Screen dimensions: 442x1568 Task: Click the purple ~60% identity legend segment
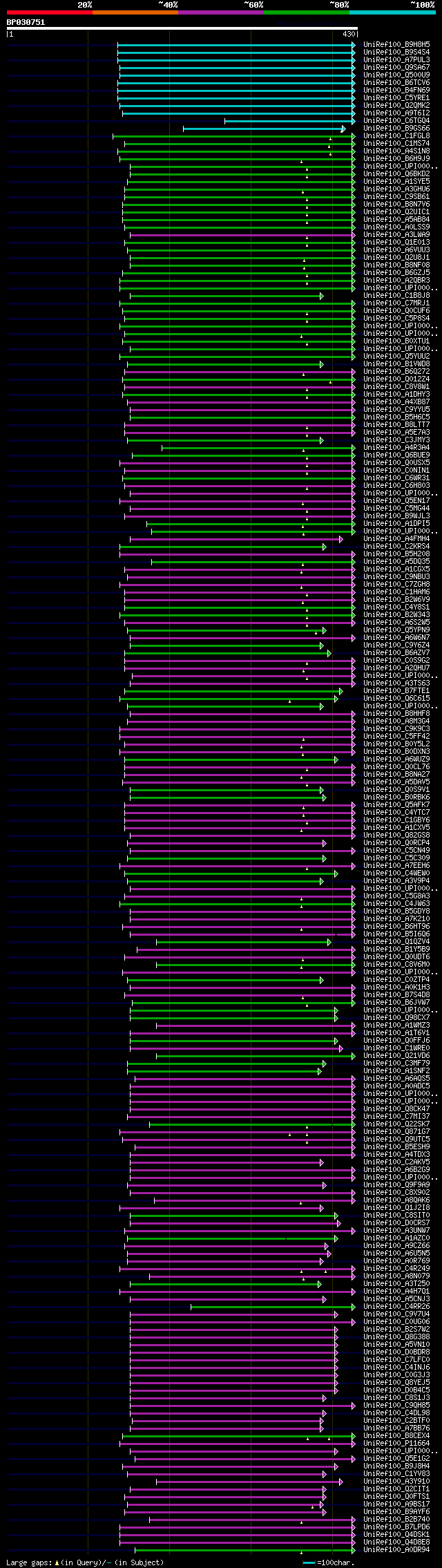pyautogui.click(x=221, y=12)
